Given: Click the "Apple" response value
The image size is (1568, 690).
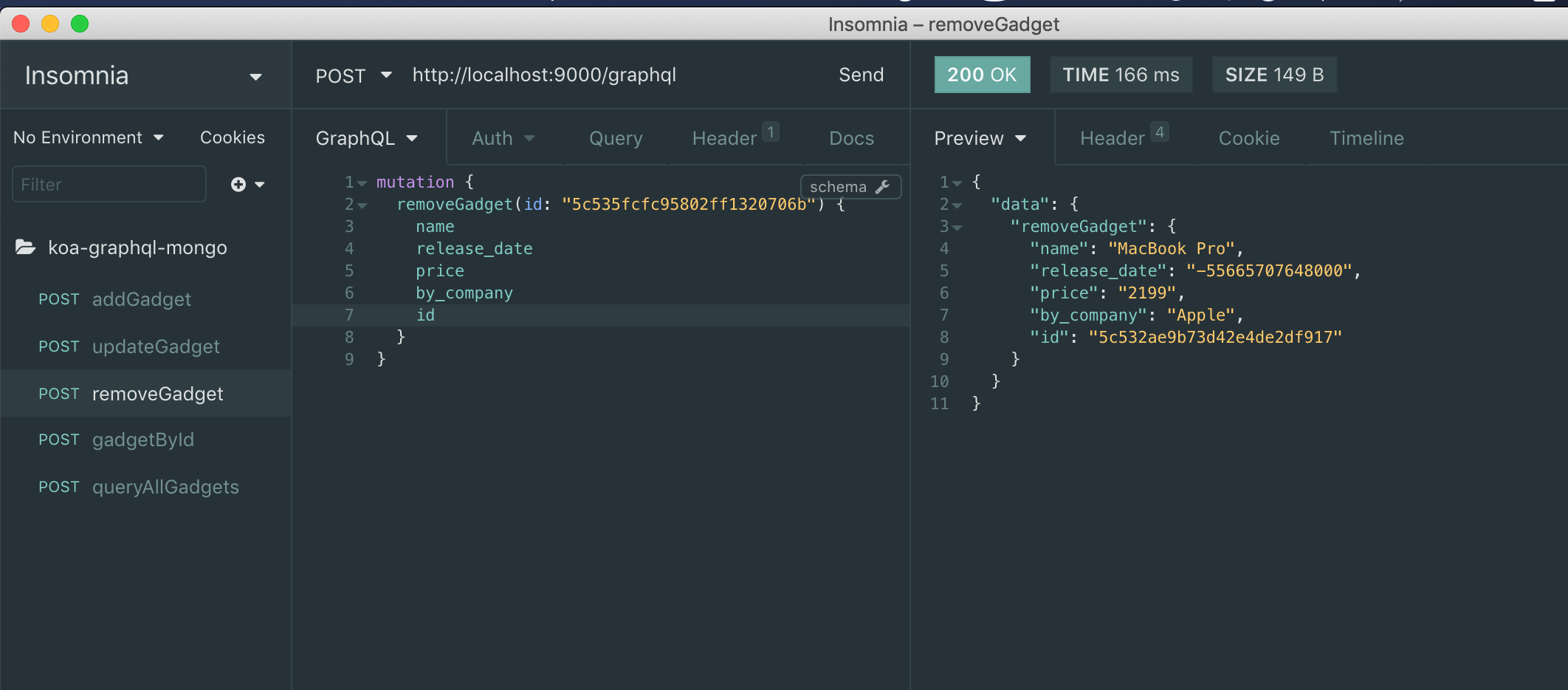Looking at the screenshot, I should click(x=1200, y=315).
